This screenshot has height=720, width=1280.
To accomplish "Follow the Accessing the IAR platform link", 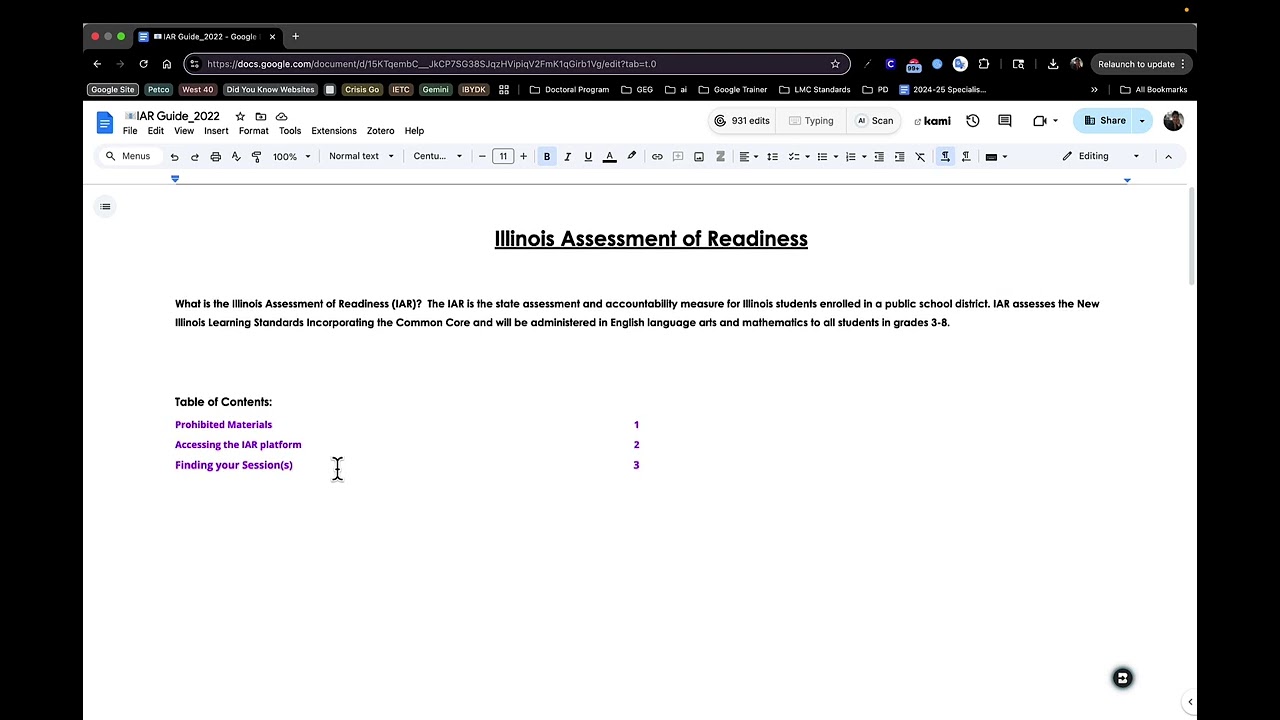I will (x=238, y=445).
